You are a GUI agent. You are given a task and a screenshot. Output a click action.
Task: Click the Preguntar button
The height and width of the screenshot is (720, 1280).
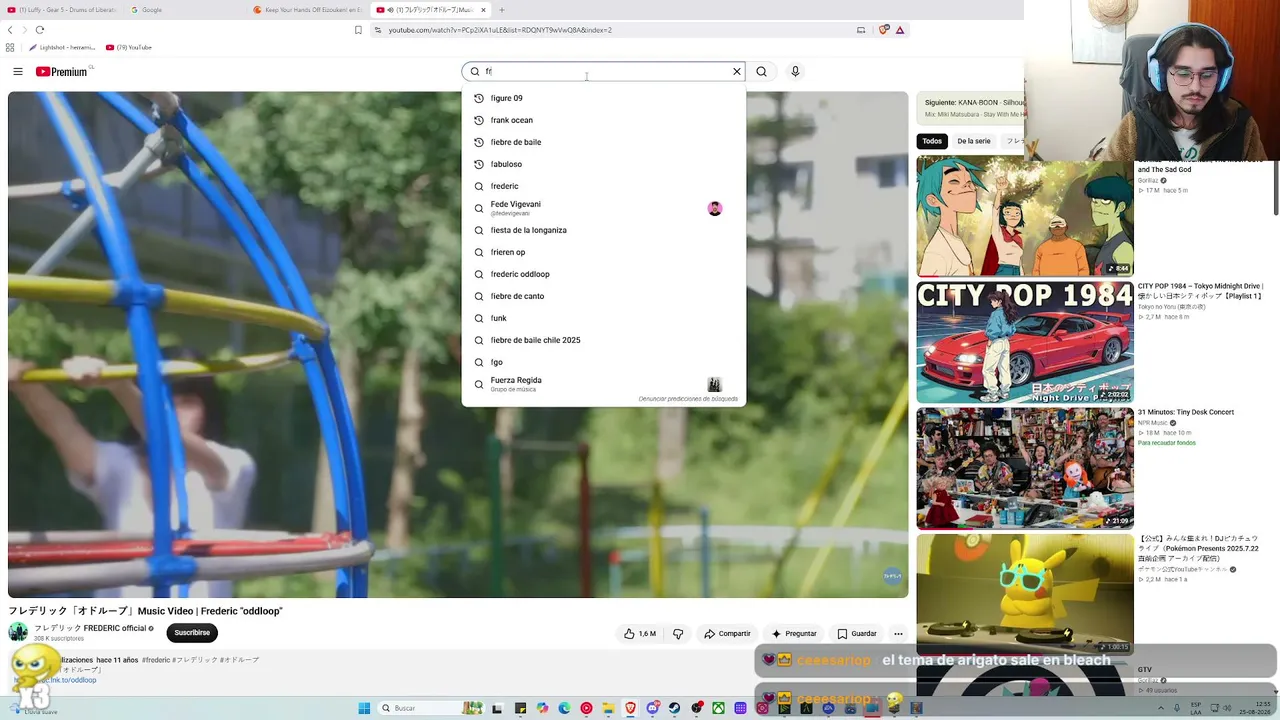(794, 634)
